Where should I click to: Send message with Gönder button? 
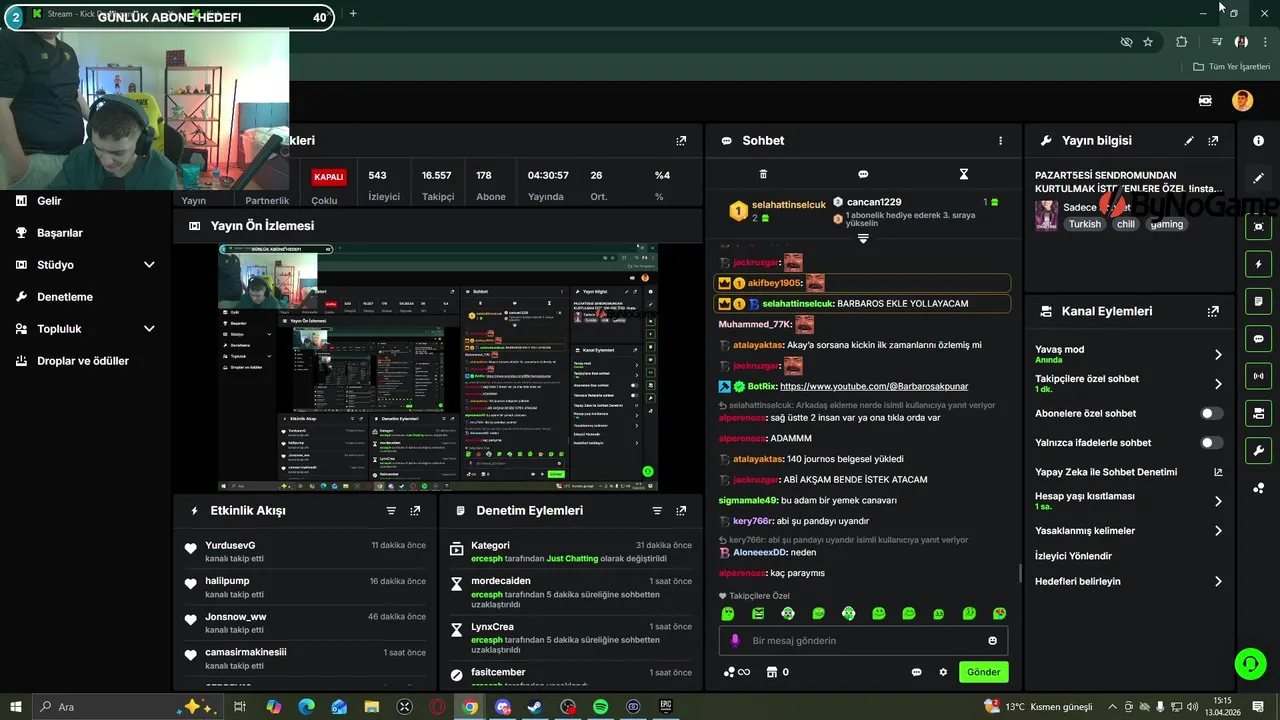pos(983,672)
